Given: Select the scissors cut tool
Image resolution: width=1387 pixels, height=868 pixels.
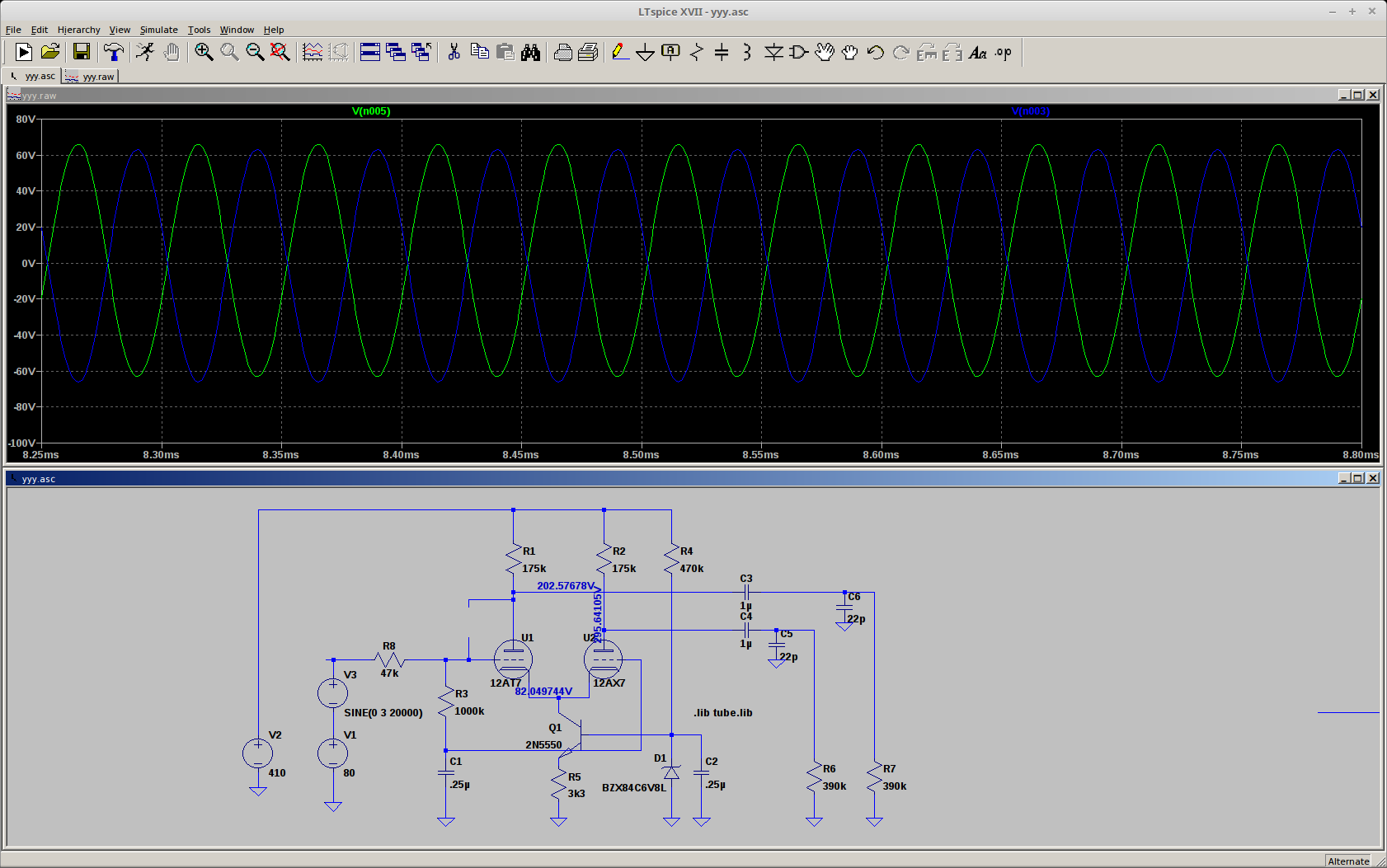Looking at the screenshot, I should pyautogui.click(x=454, y=52).
